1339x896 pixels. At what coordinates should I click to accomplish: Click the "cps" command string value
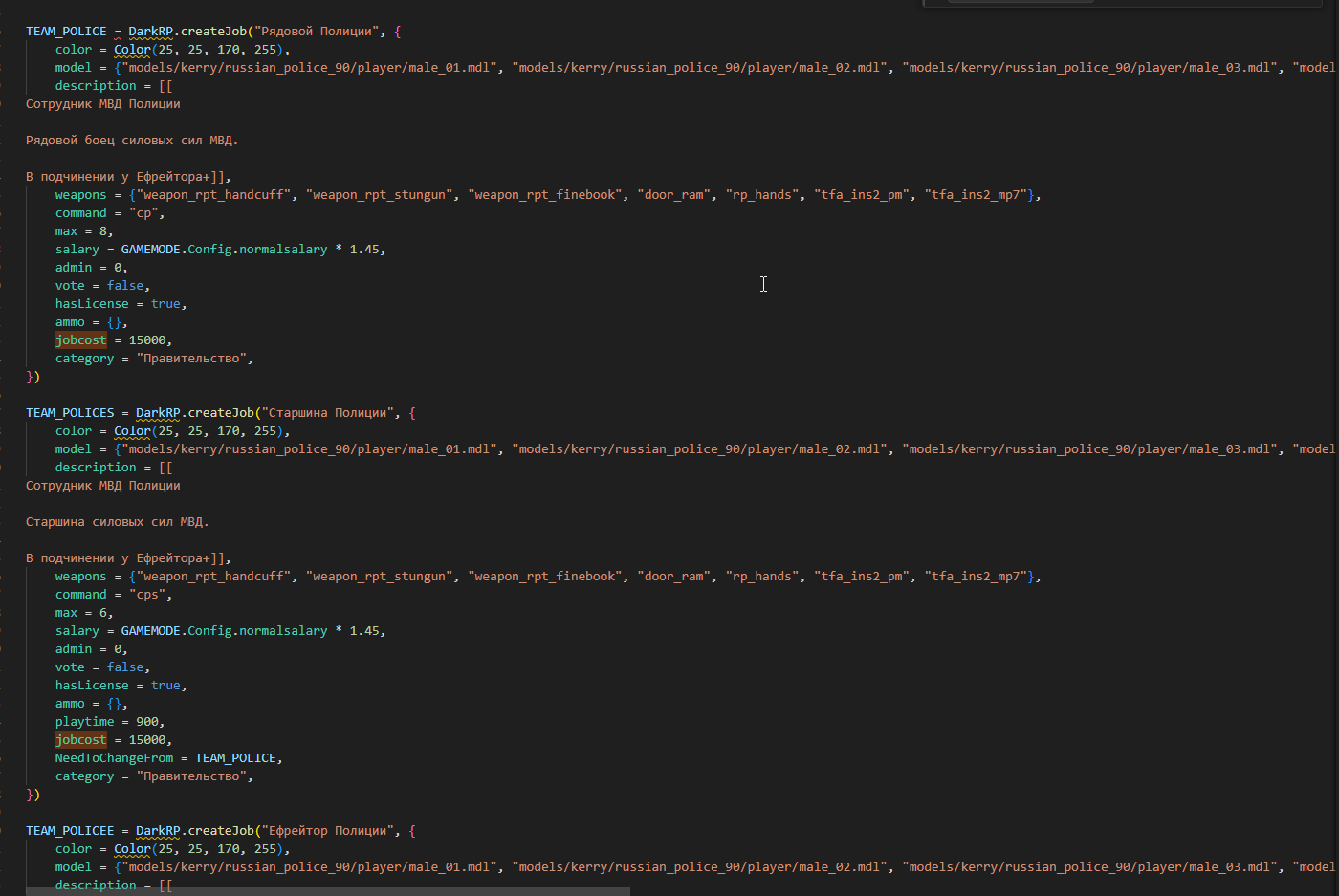pyautogui.click(x=150, y=595)
